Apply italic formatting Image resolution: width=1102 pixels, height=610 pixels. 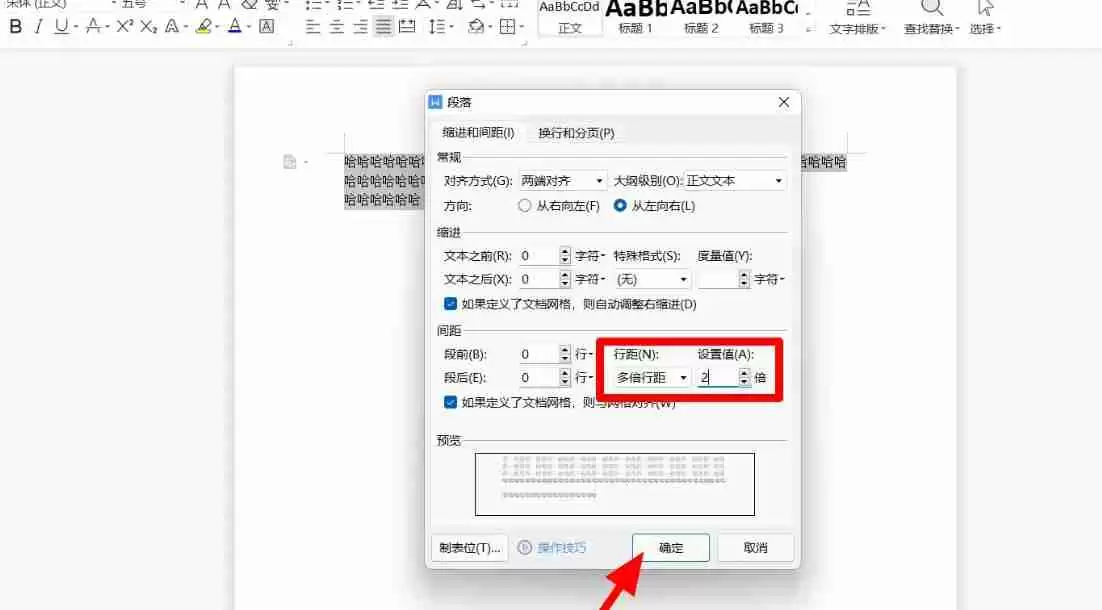point(37,27)
